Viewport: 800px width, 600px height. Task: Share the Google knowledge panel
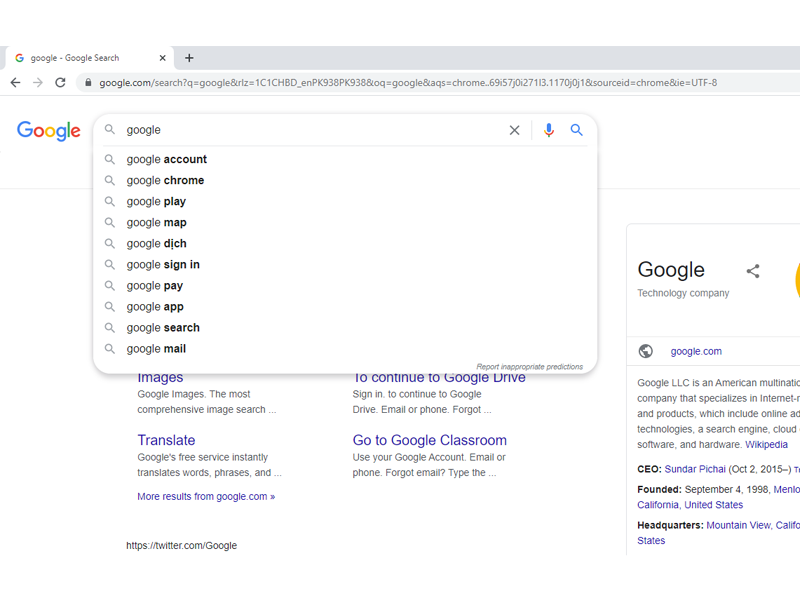[x=753, y=271]
